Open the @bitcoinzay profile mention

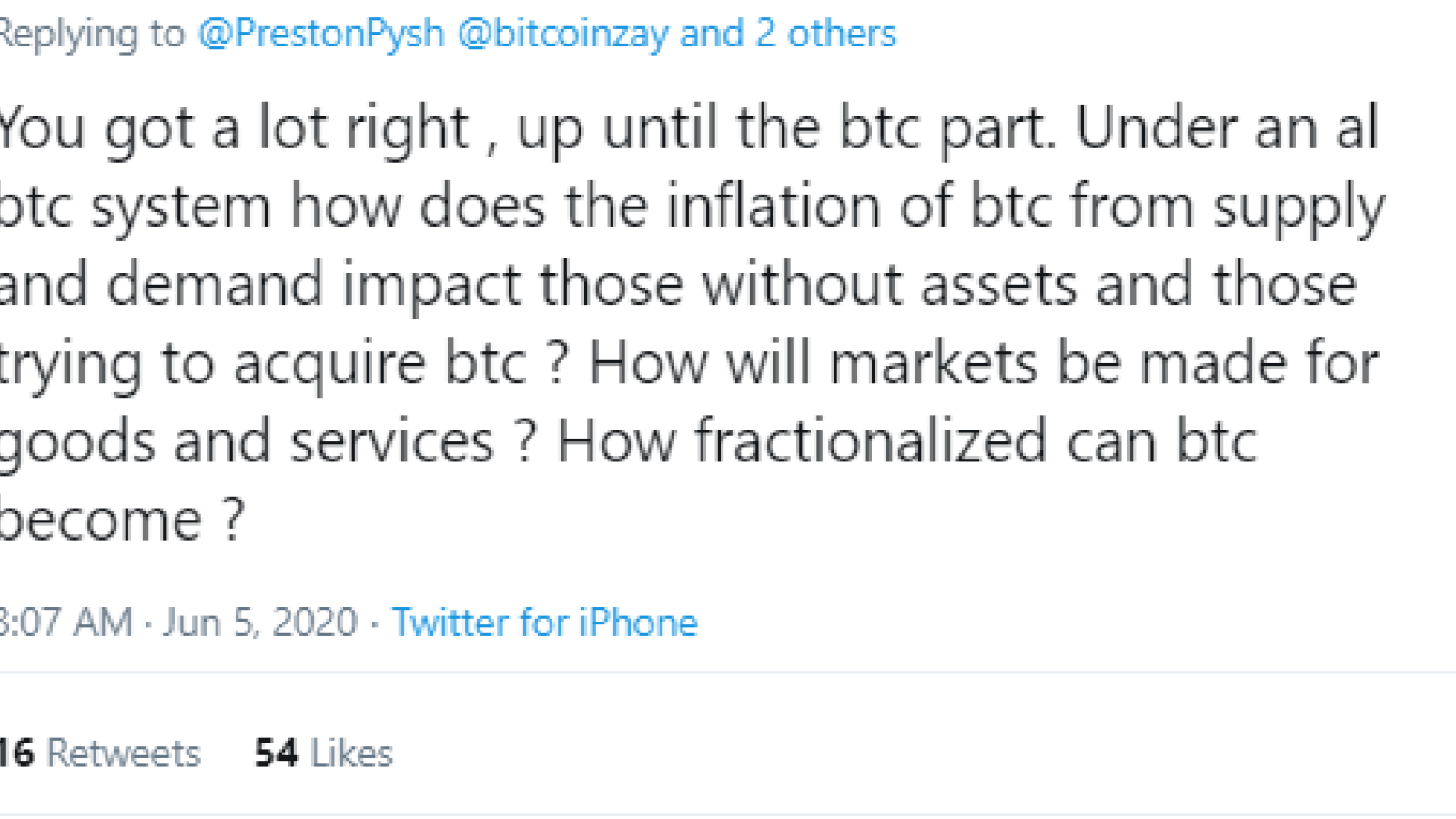point(562,34)
